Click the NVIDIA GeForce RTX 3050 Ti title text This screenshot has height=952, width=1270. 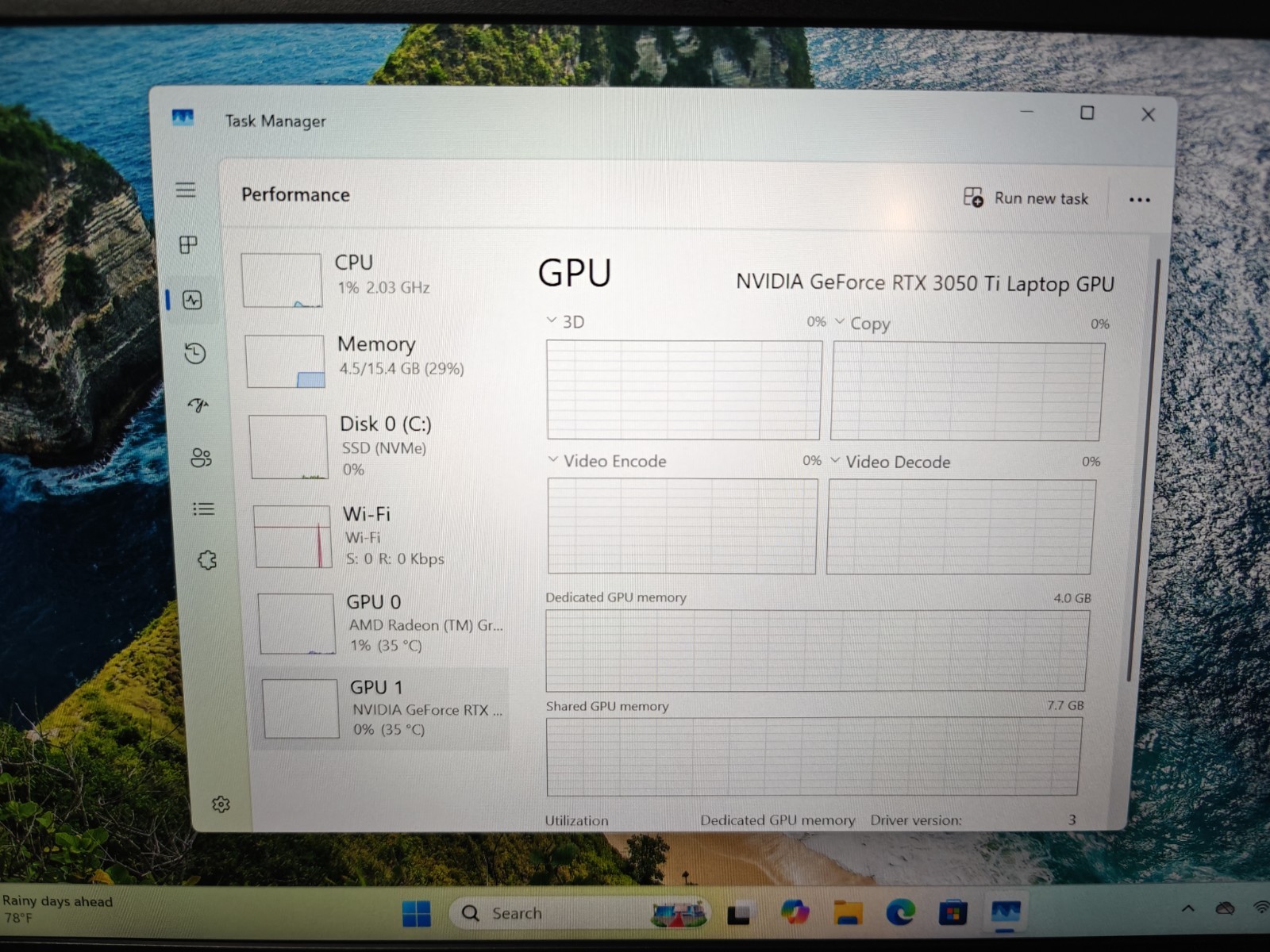[x=925, y=283]
